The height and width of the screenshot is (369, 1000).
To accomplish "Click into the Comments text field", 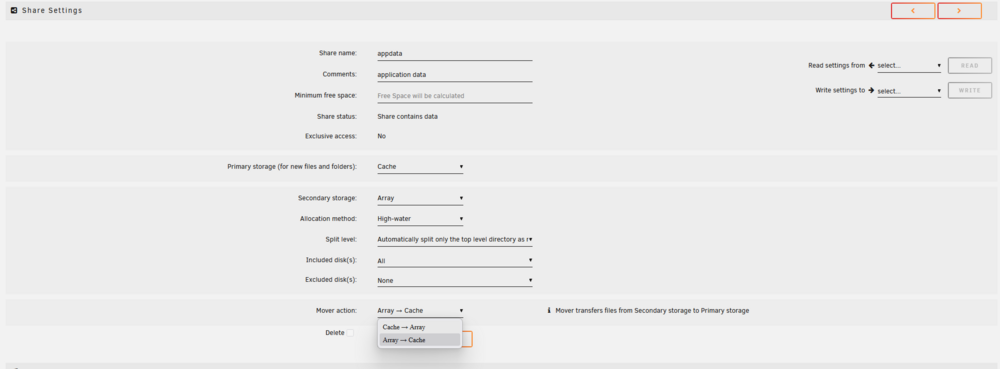I will click(454, 75).
